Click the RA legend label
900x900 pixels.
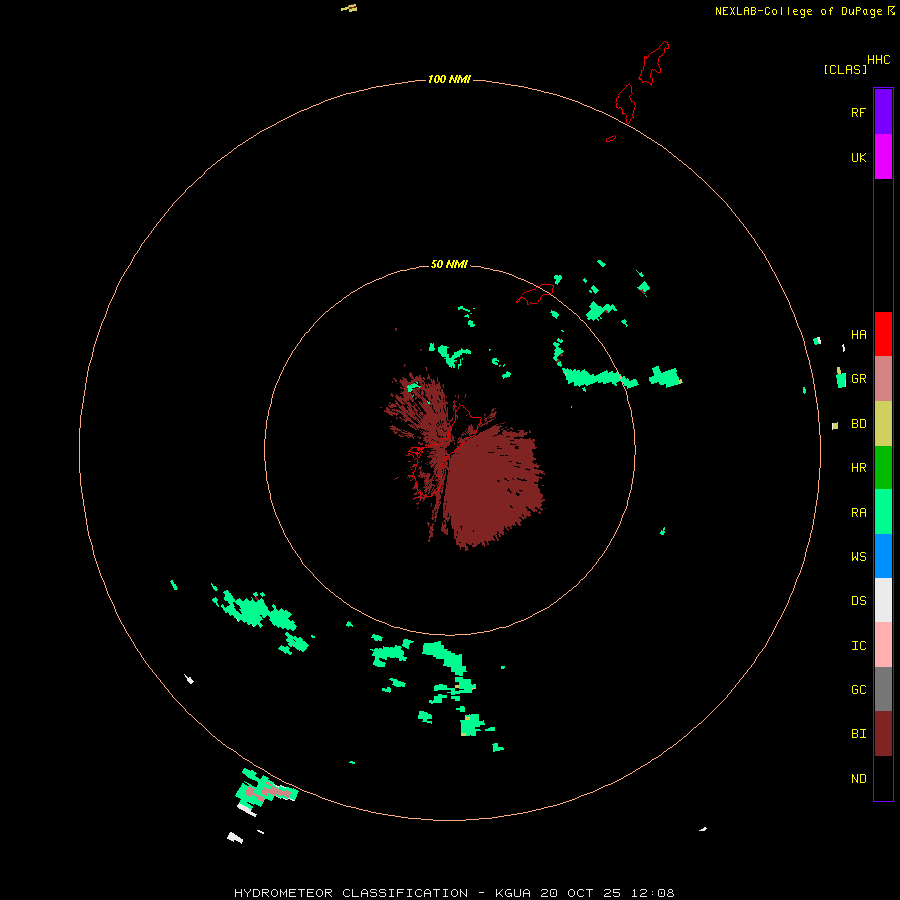click(x=859, y=513)
